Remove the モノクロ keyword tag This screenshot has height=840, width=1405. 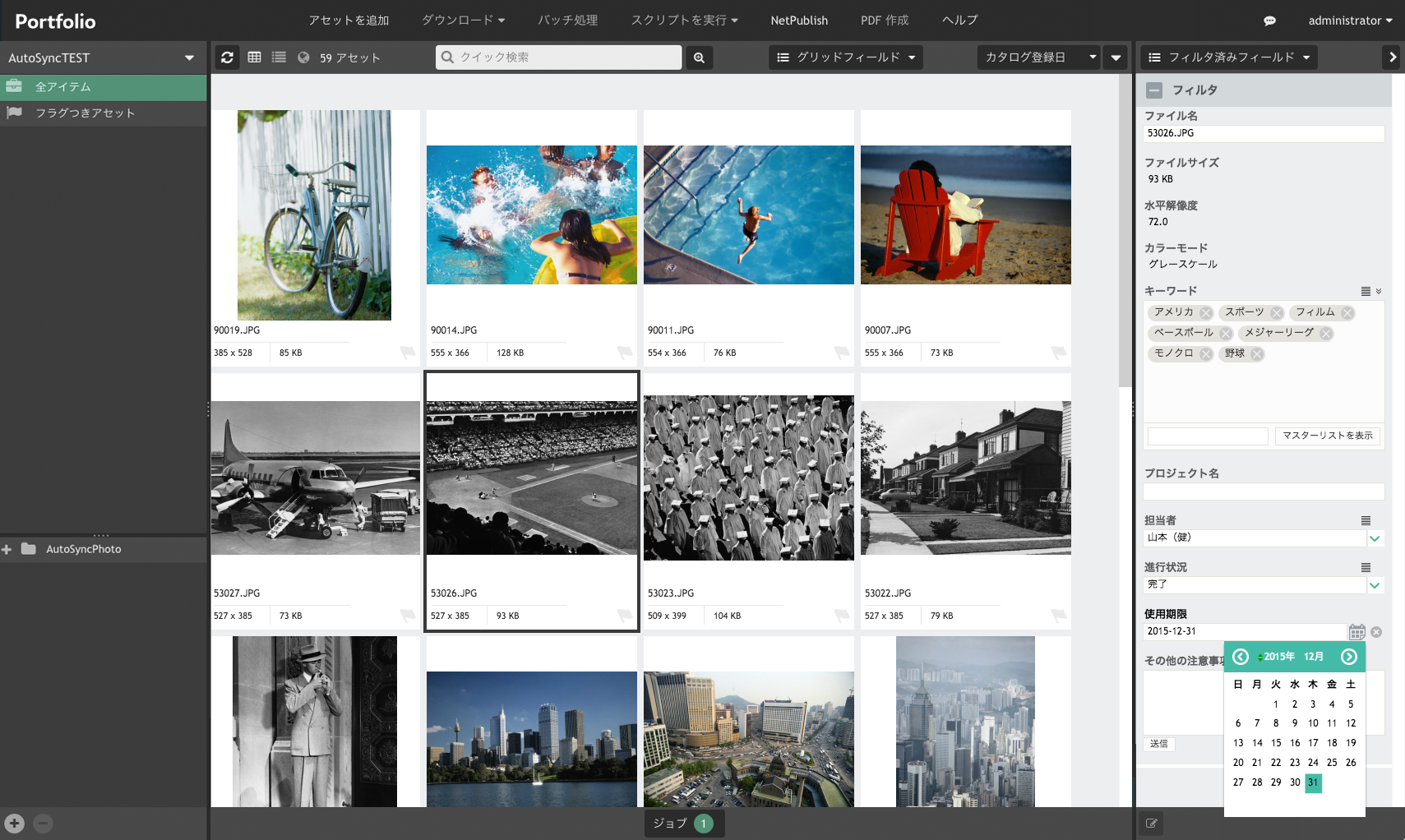(x=1205, y=354)
